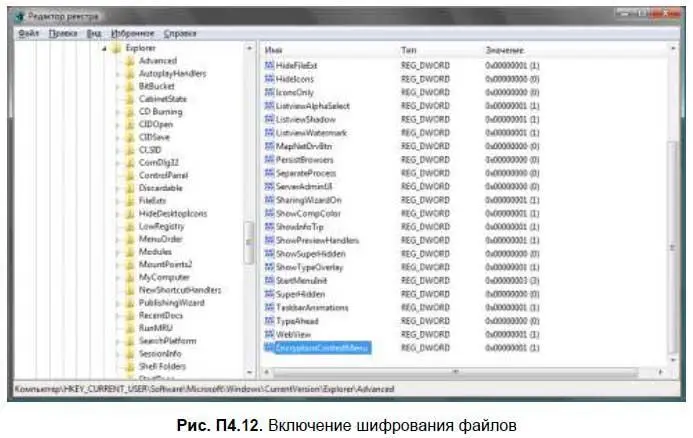The image size is (693, 438).
Task: Select the CIDOpen folder
Action: click(156, 125)
